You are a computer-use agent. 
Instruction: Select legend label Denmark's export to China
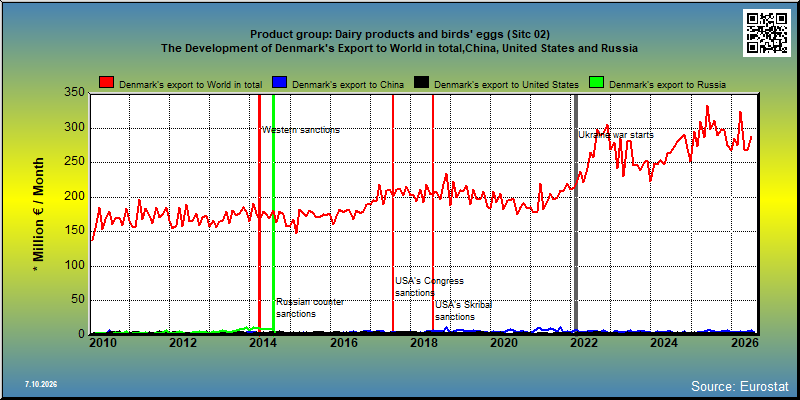pos(348,85)
